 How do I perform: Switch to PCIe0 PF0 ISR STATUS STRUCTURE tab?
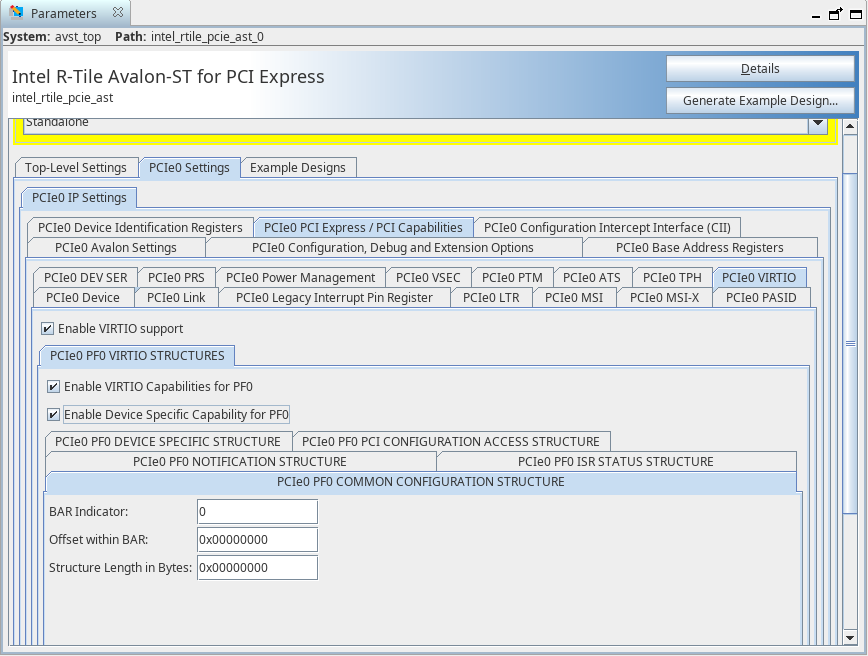[616, 462]
